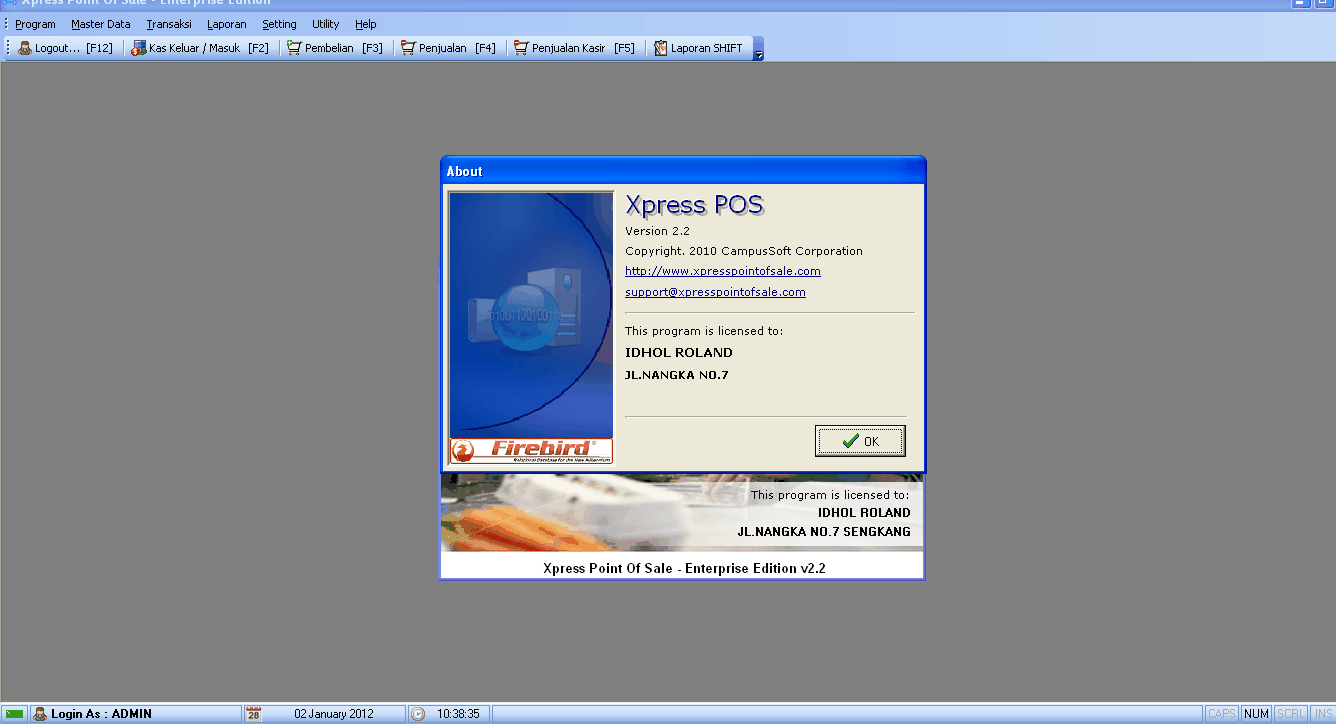Click the menu bar grip handle
1336x724 pixels.
[x=5, y=24]
